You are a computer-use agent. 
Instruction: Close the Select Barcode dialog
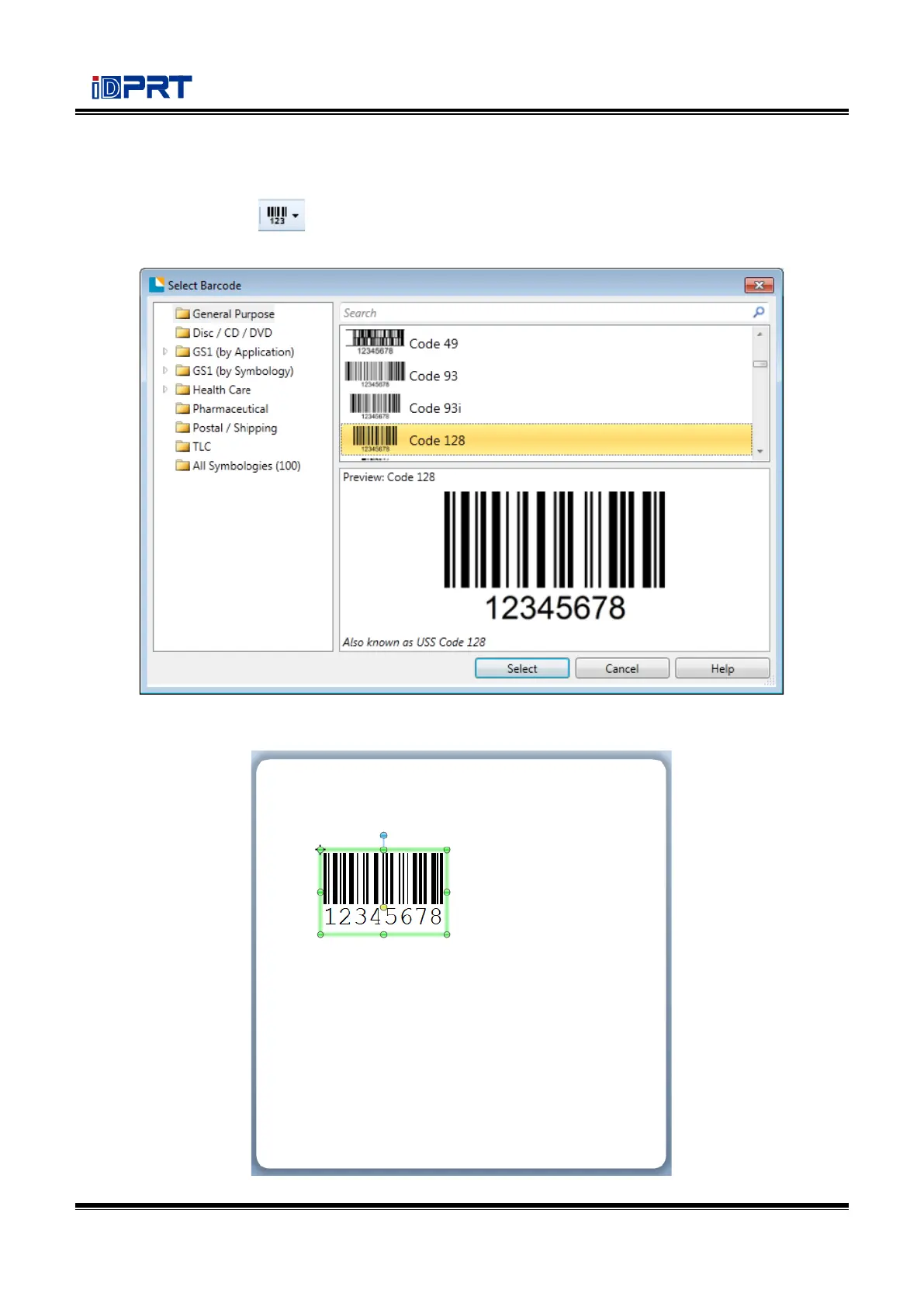coord(759,285)
